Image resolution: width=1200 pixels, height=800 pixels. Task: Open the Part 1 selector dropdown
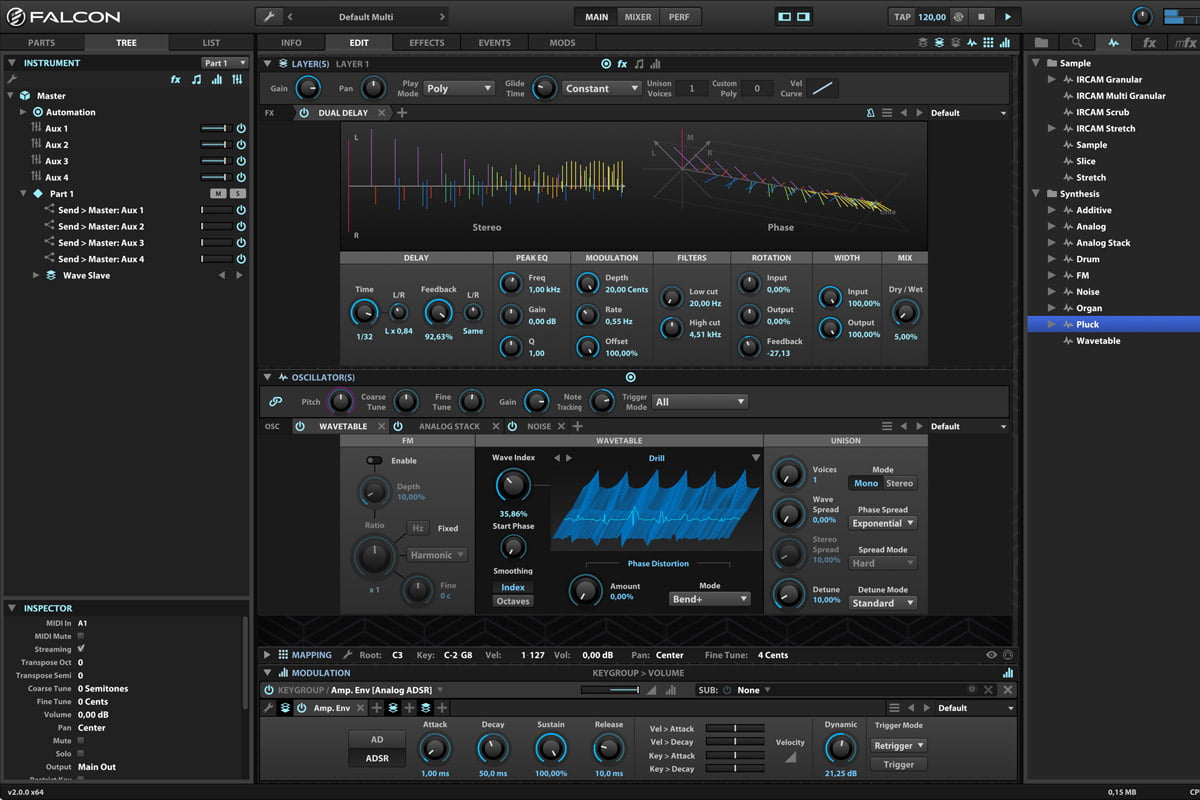tap(224, 63)
